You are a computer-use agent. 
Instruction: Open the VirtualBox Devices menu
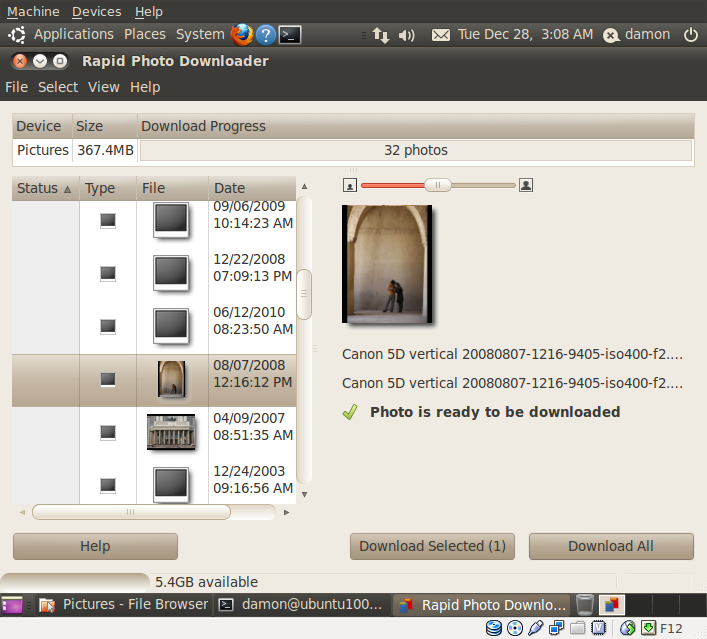[x=96, y=11]
